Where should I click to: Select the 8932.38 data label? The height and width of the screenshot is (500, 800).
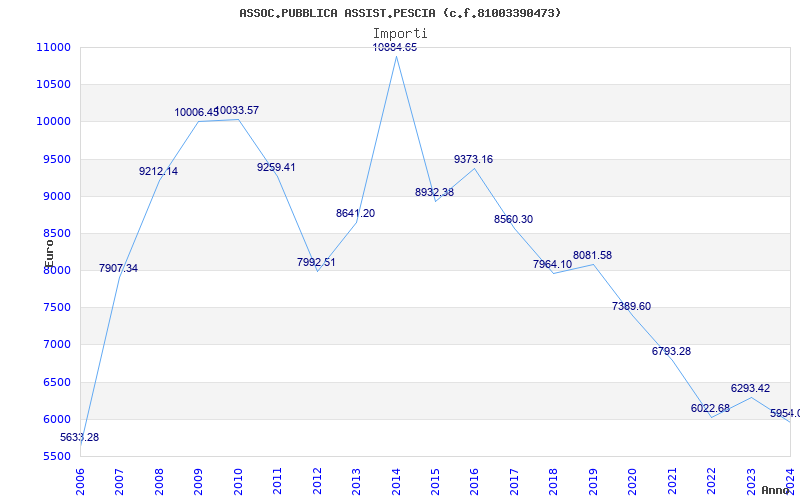click(435, 192)
